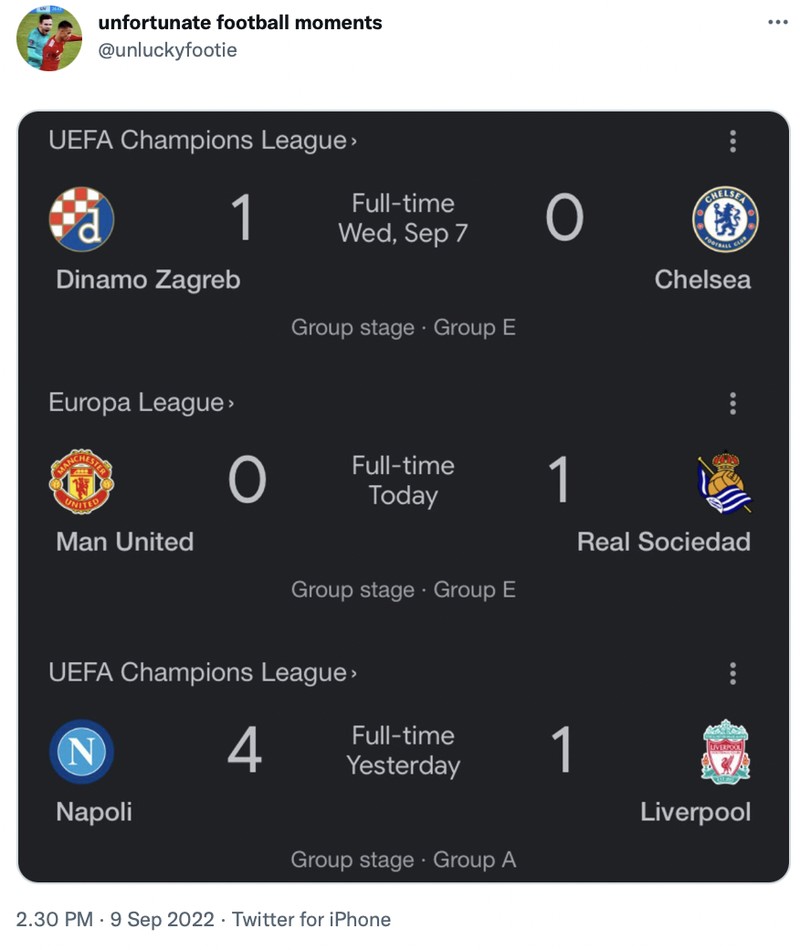This screenshot has height=950, width=800.
Task: Select the Napoli team name
Action: [94, 811]
